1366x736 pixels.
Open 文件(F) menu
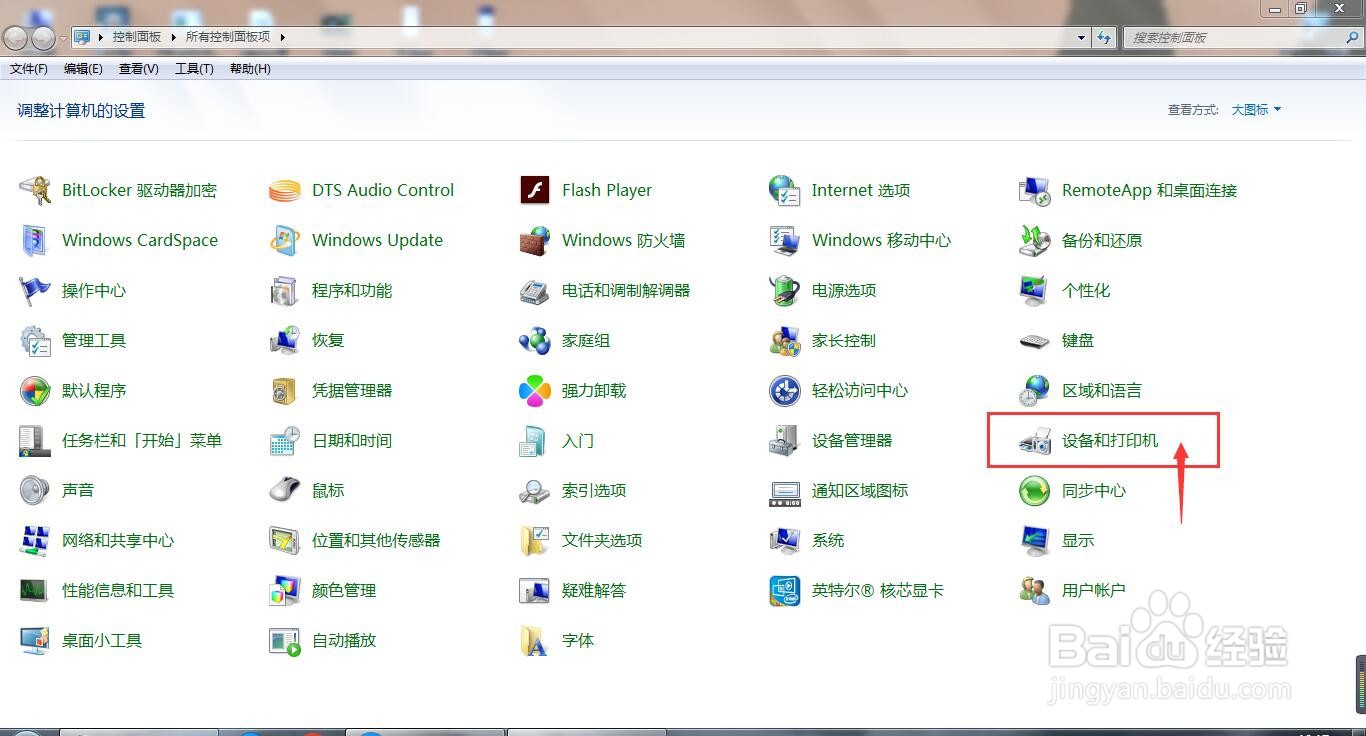click(x=29, y=69)
